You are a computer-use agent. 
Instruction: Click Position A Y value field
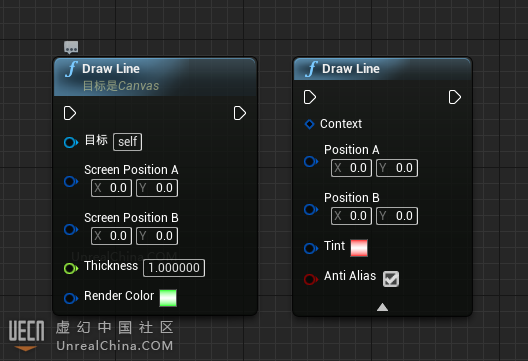(397, 168)
